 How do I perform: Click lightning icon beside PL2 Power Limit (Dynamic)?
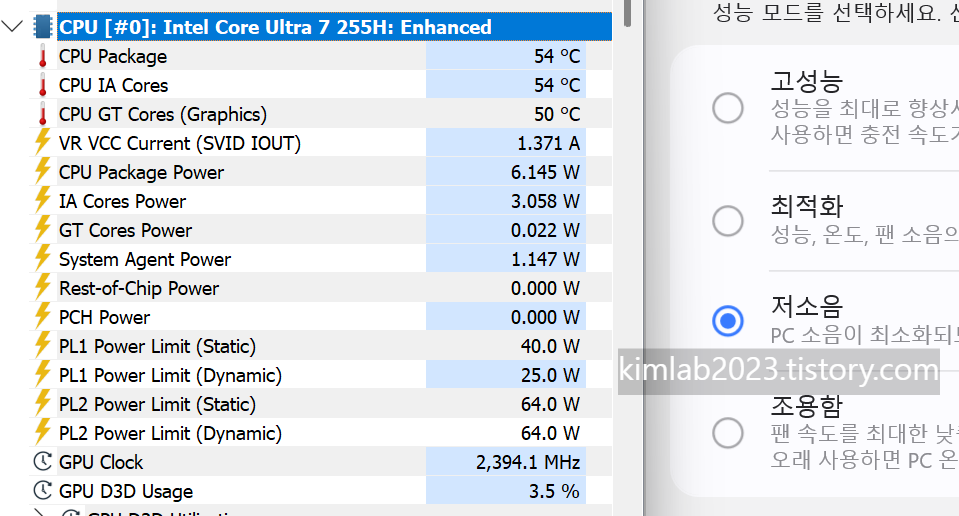tap(43, 433)
